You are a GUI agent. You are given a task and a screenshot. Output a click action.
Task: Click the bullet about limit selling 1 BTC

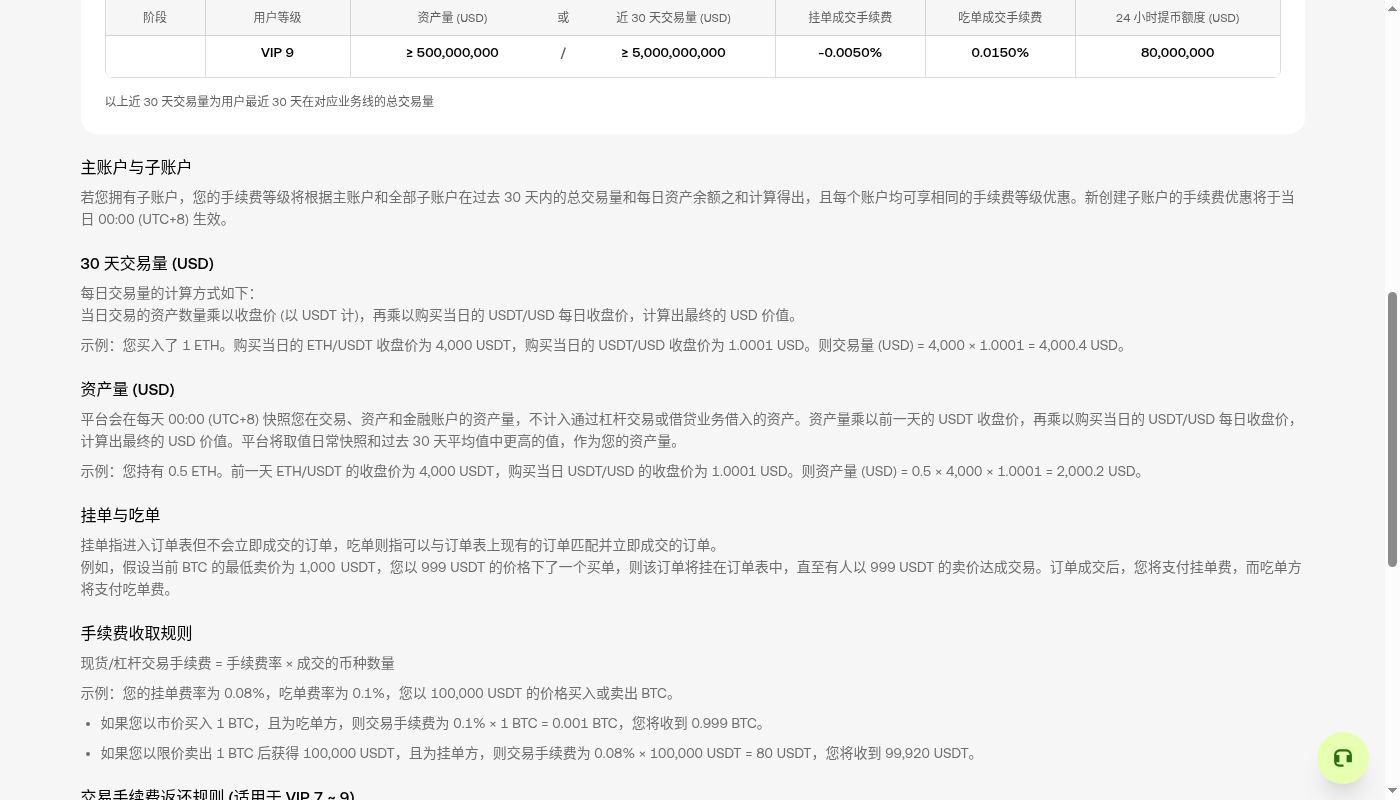pyautogui.click(x=540, y=753)
